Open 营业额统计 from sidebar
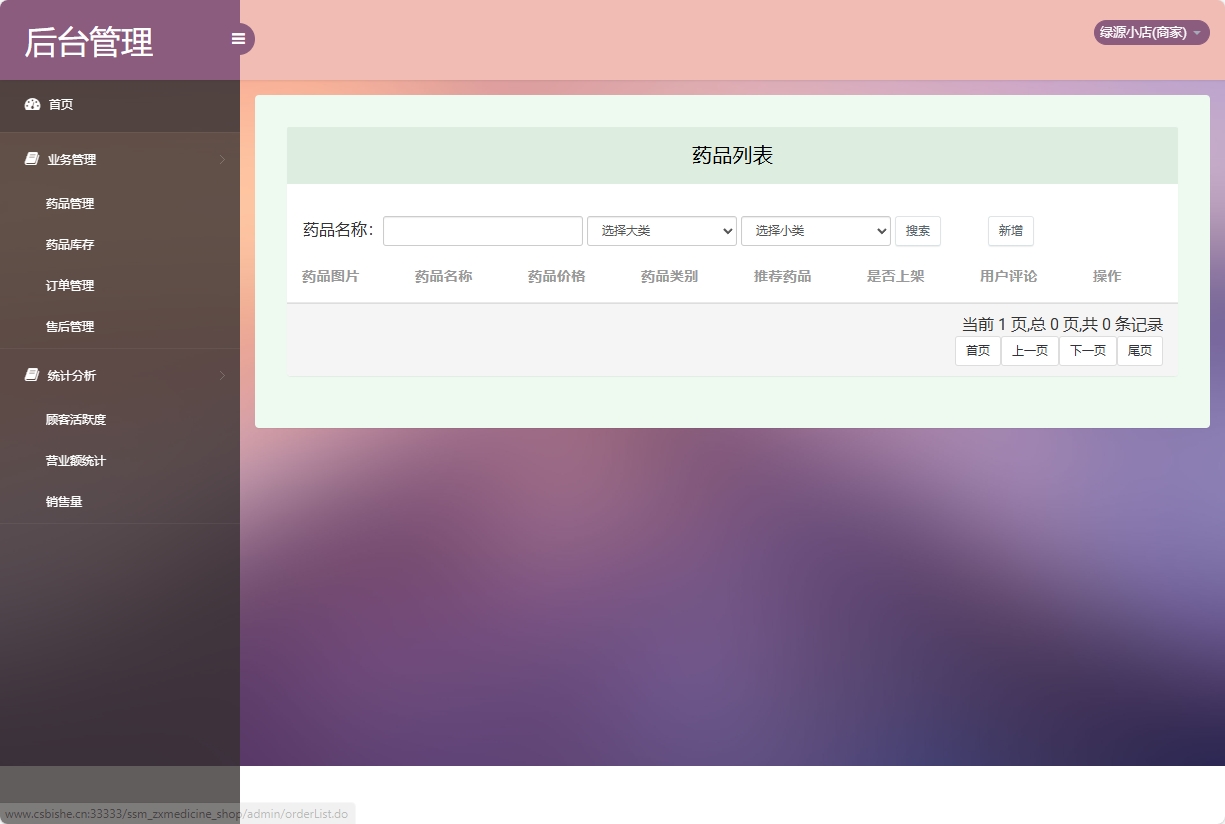Viewport: 1225px width, 824px height. pos(77,460)
